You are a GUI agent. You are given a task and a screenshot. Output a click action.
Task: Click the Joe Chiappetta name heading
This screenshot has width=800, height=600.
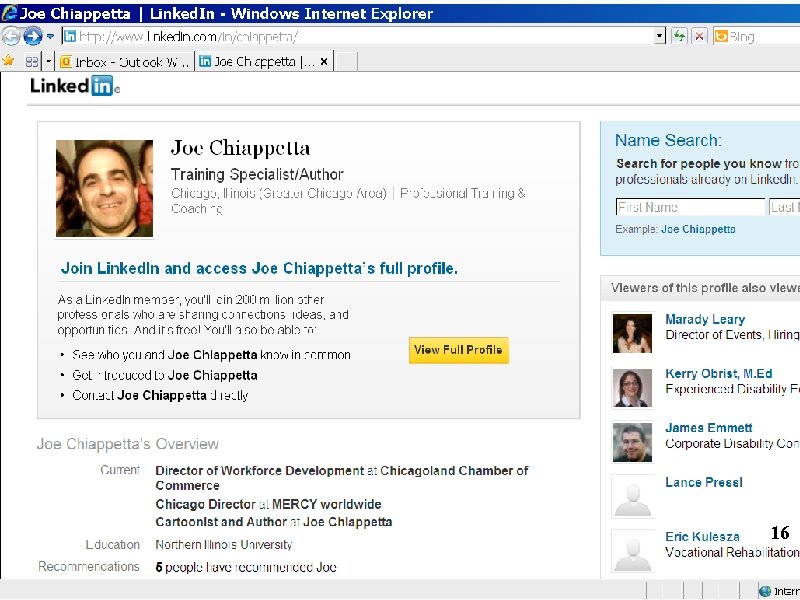click(240, 148)
